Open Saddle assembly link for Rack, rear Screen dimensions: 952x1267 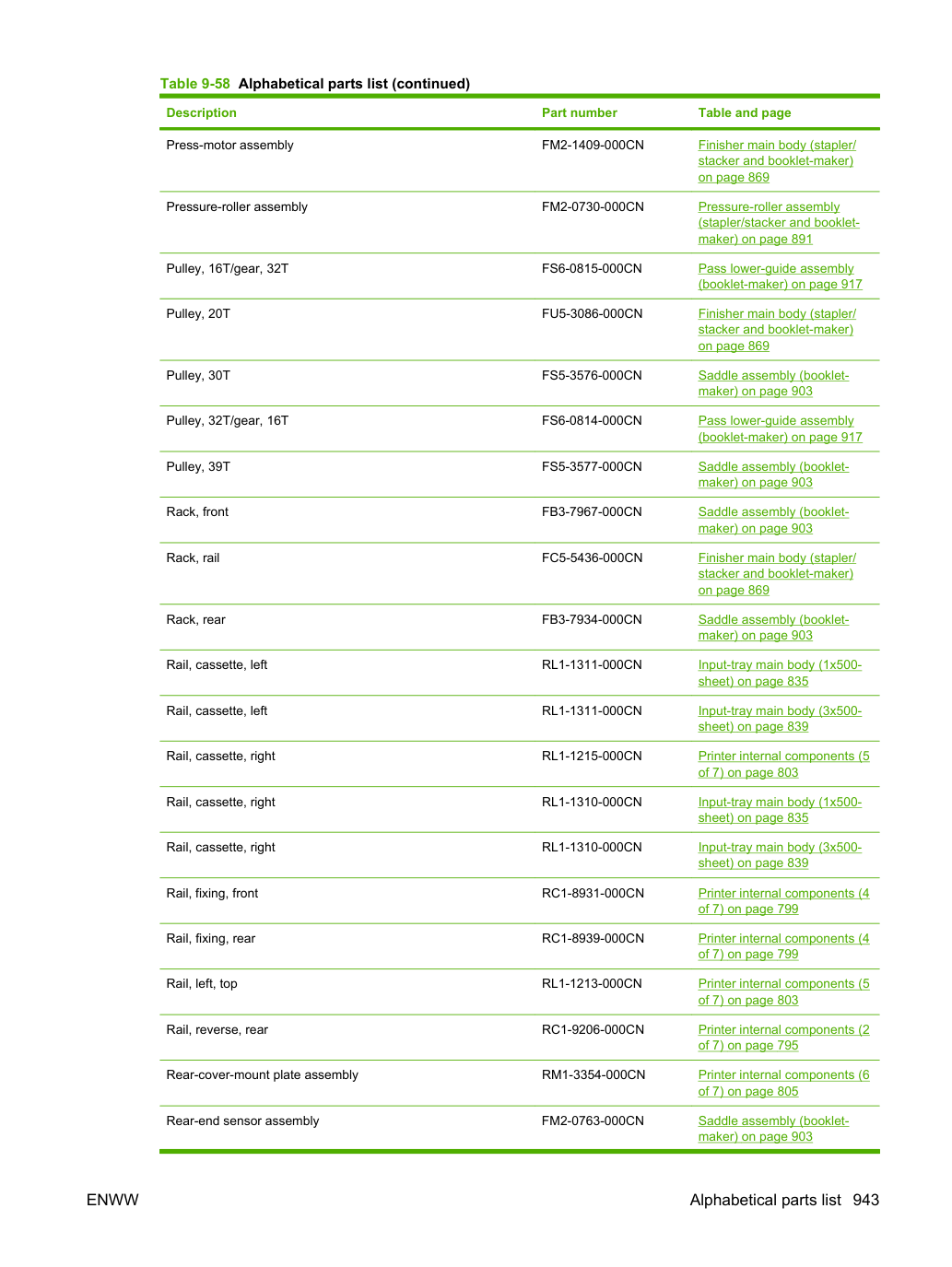click(773, 628)
